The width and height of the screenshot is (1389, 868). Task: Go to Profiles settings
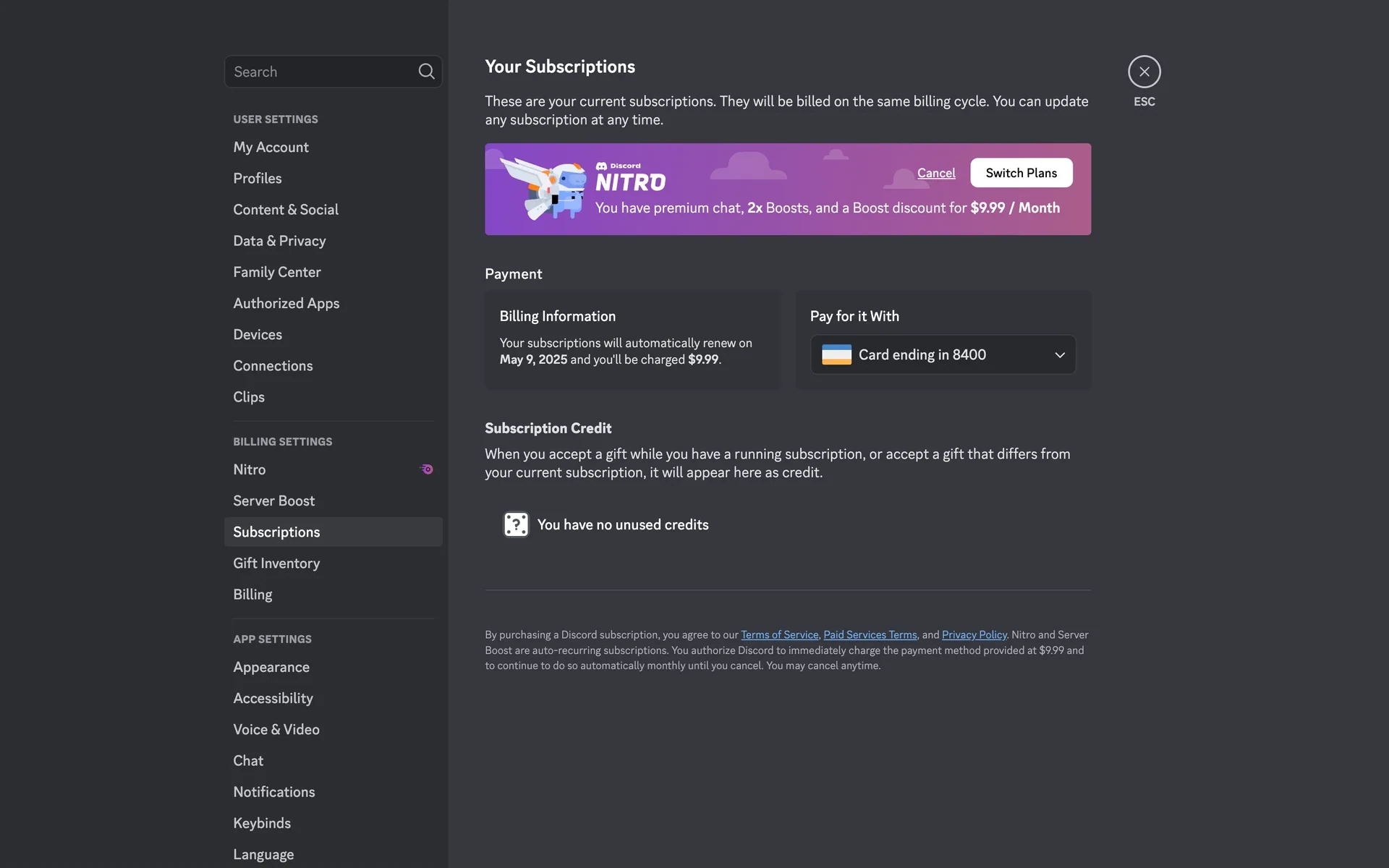[x=333, y=178]
